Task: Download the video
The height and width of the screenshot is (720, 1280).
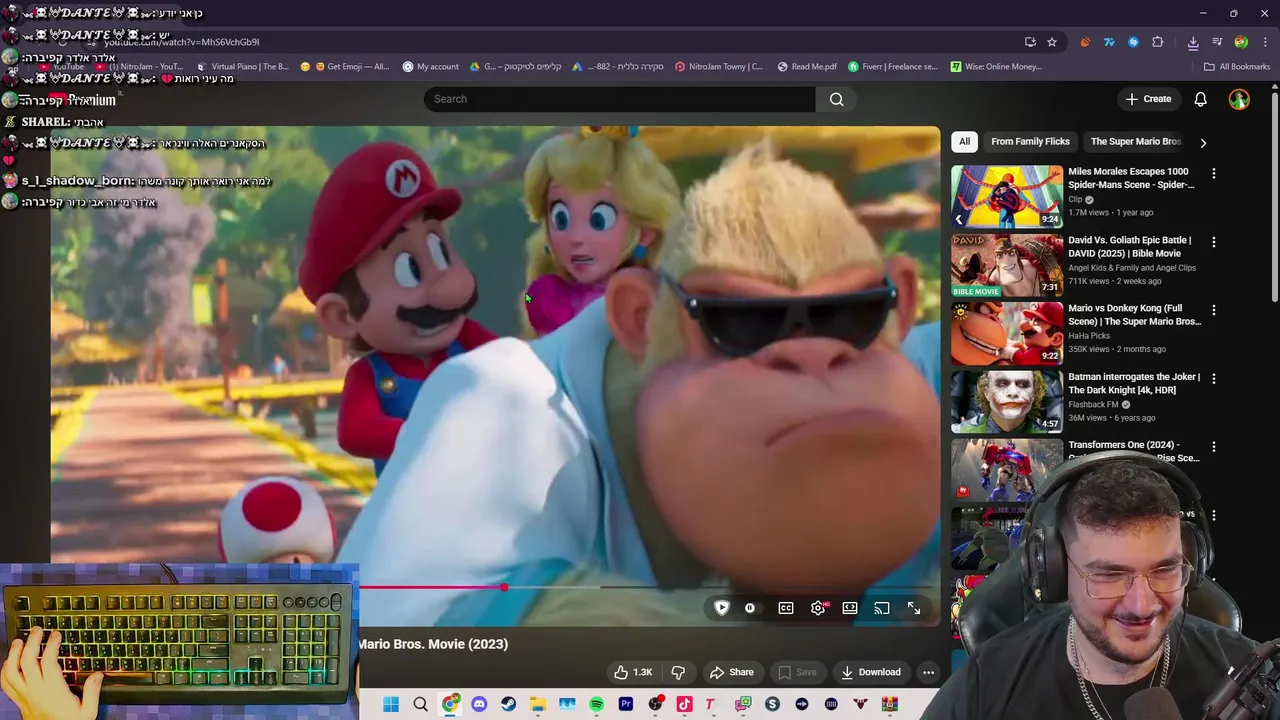Action: point(871,672)
